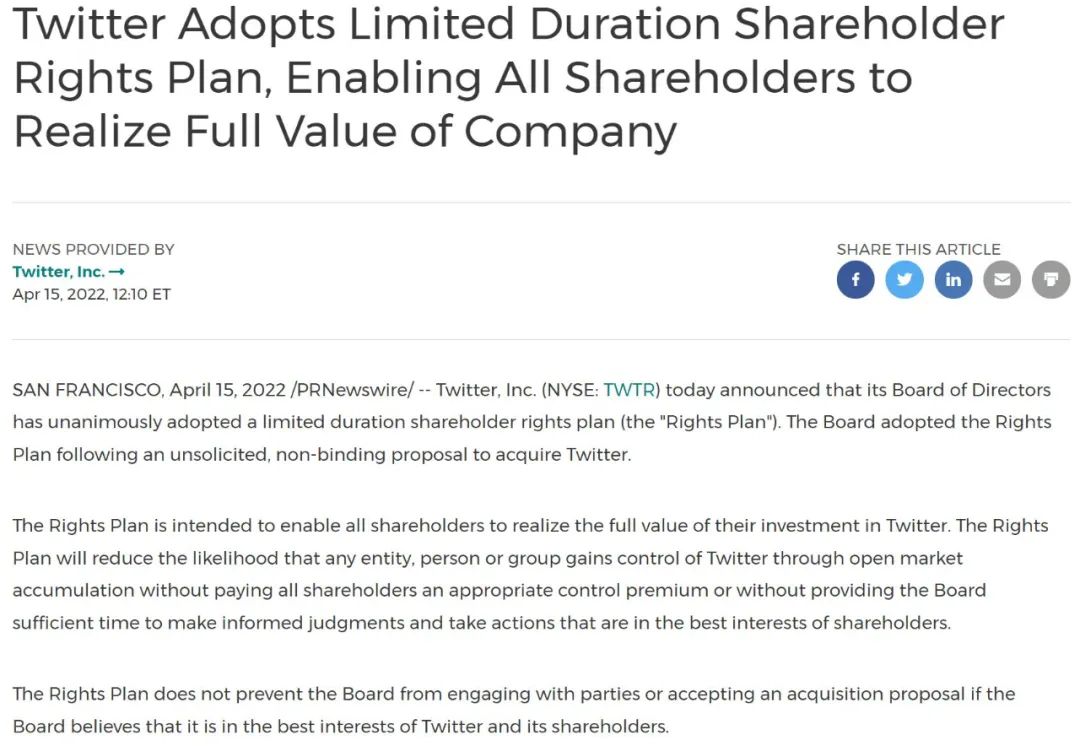This screenshot has width=1080, height=746.
Task: Click the print article icon
Action: pos(1050,280)
